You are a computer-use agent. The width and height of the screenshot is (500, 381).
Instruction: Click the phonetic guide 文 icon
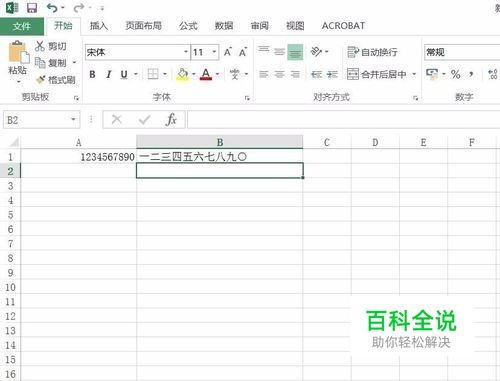pos(235,74)
